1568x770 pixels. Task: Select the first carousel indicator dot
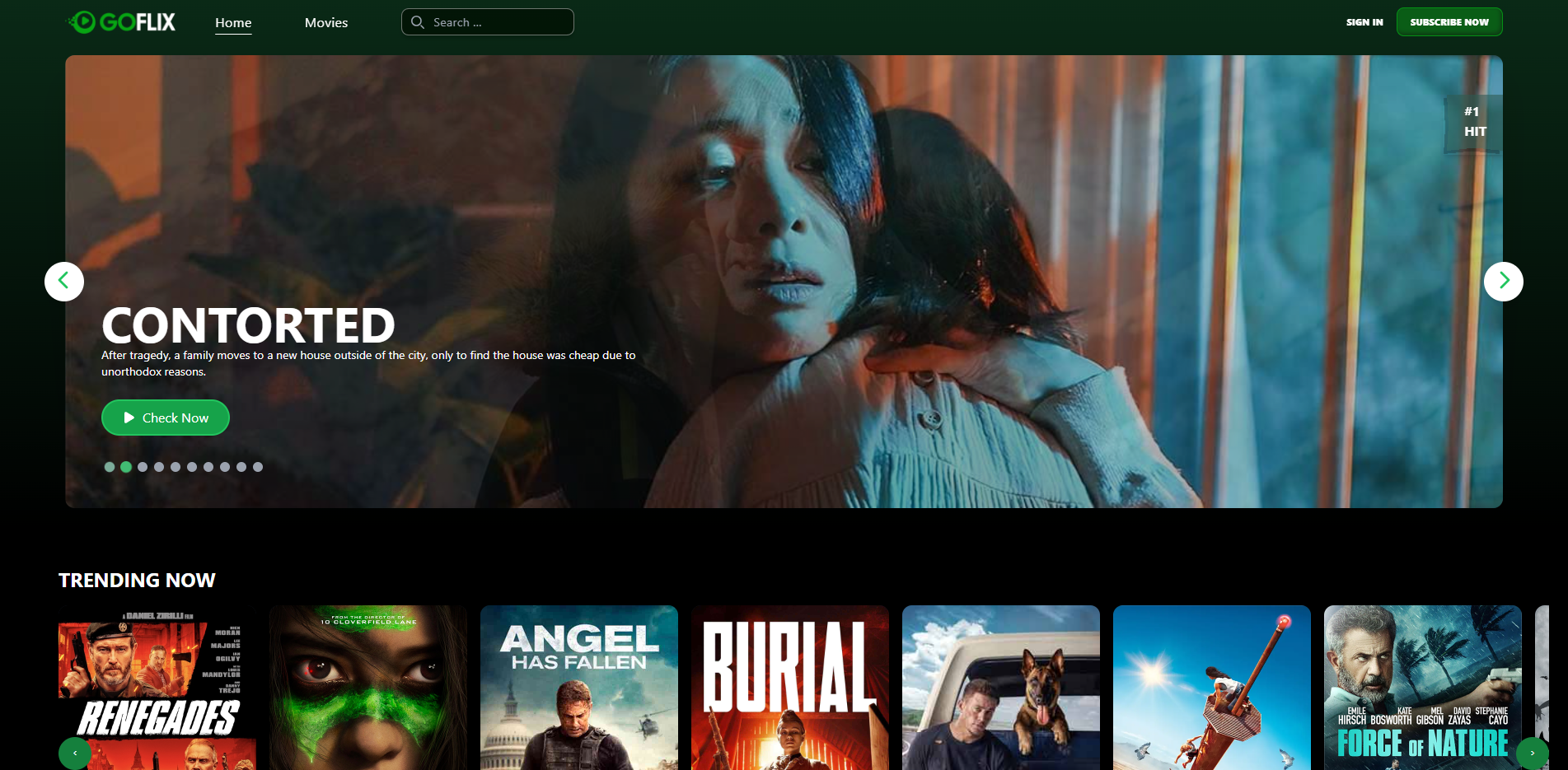pos(110,466)
